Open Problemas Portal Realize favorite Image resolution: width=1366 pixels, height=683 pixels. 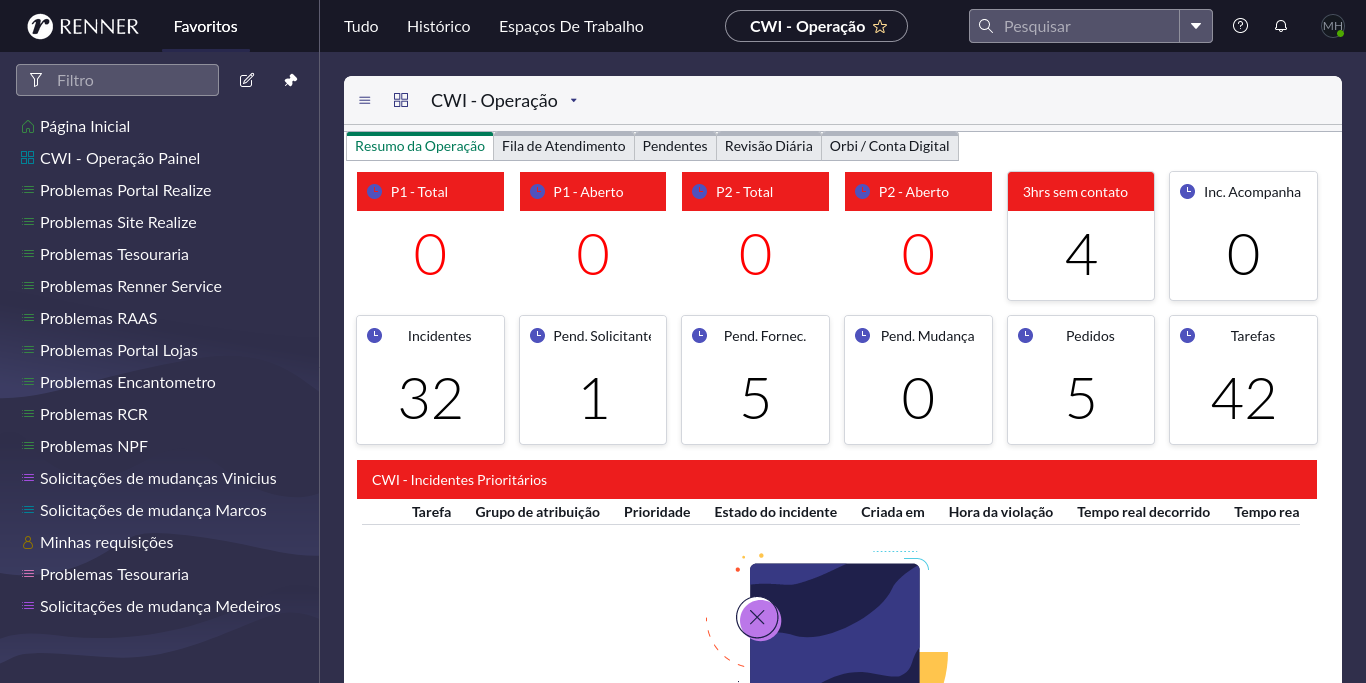pyautogui.click(x=125, y=191)
